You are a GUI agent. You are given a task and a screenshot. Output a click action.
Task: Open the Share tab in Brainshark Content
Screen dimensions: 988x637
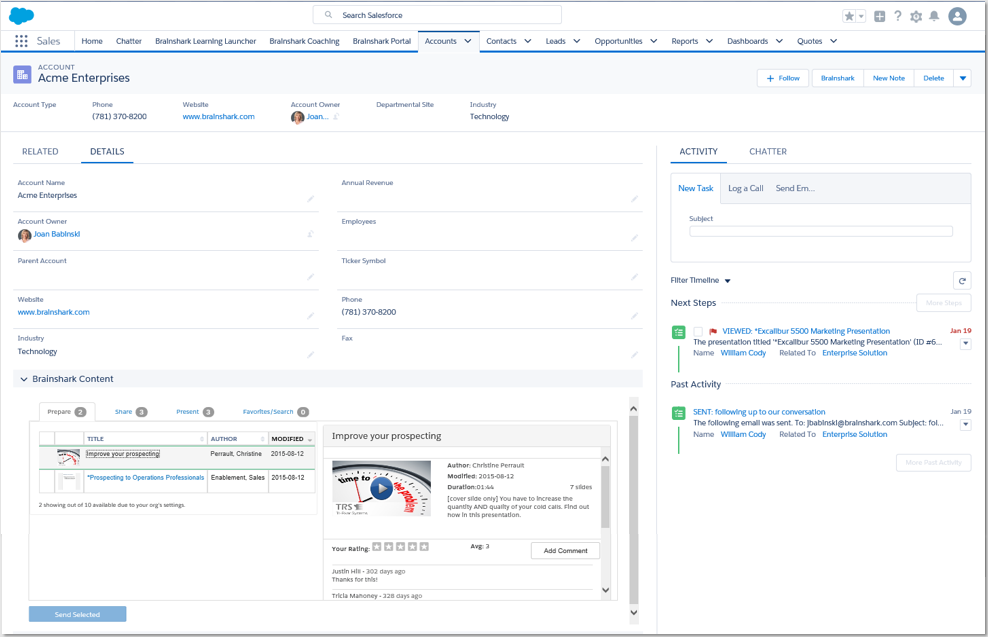tap(130, 412)
